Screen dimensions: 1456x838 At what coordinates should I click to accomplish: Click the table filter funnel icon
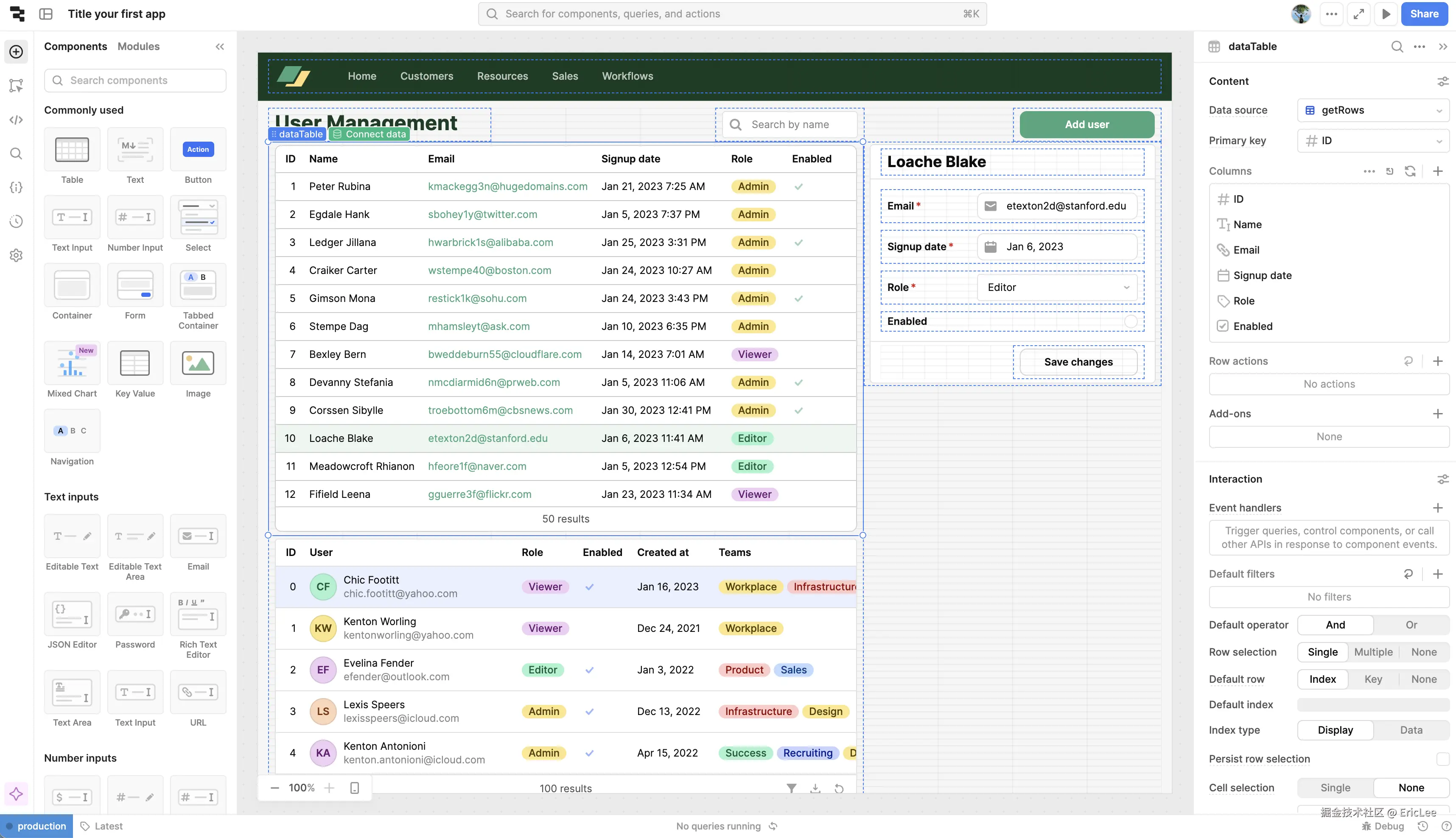pyautogui.click(x=792, y=788)
